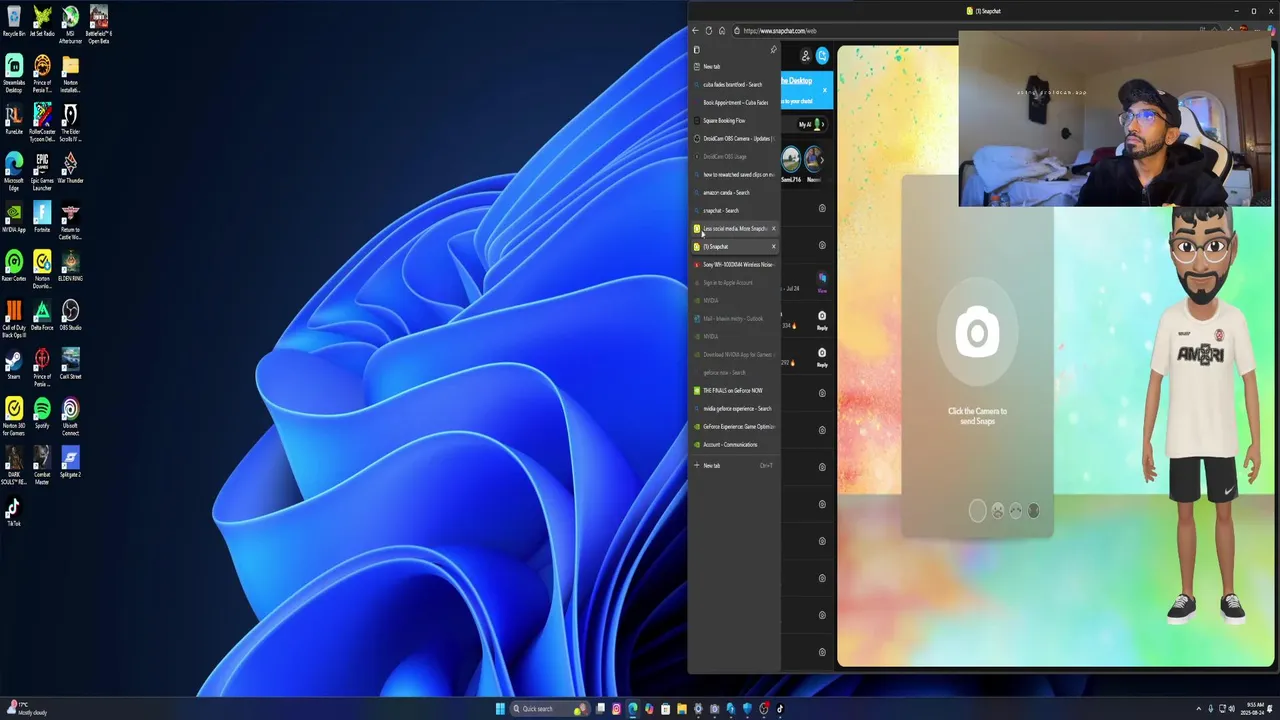Open Spotify desktop shortcut
This screenshot has height=720, width=1280.
tap(42, 414)
